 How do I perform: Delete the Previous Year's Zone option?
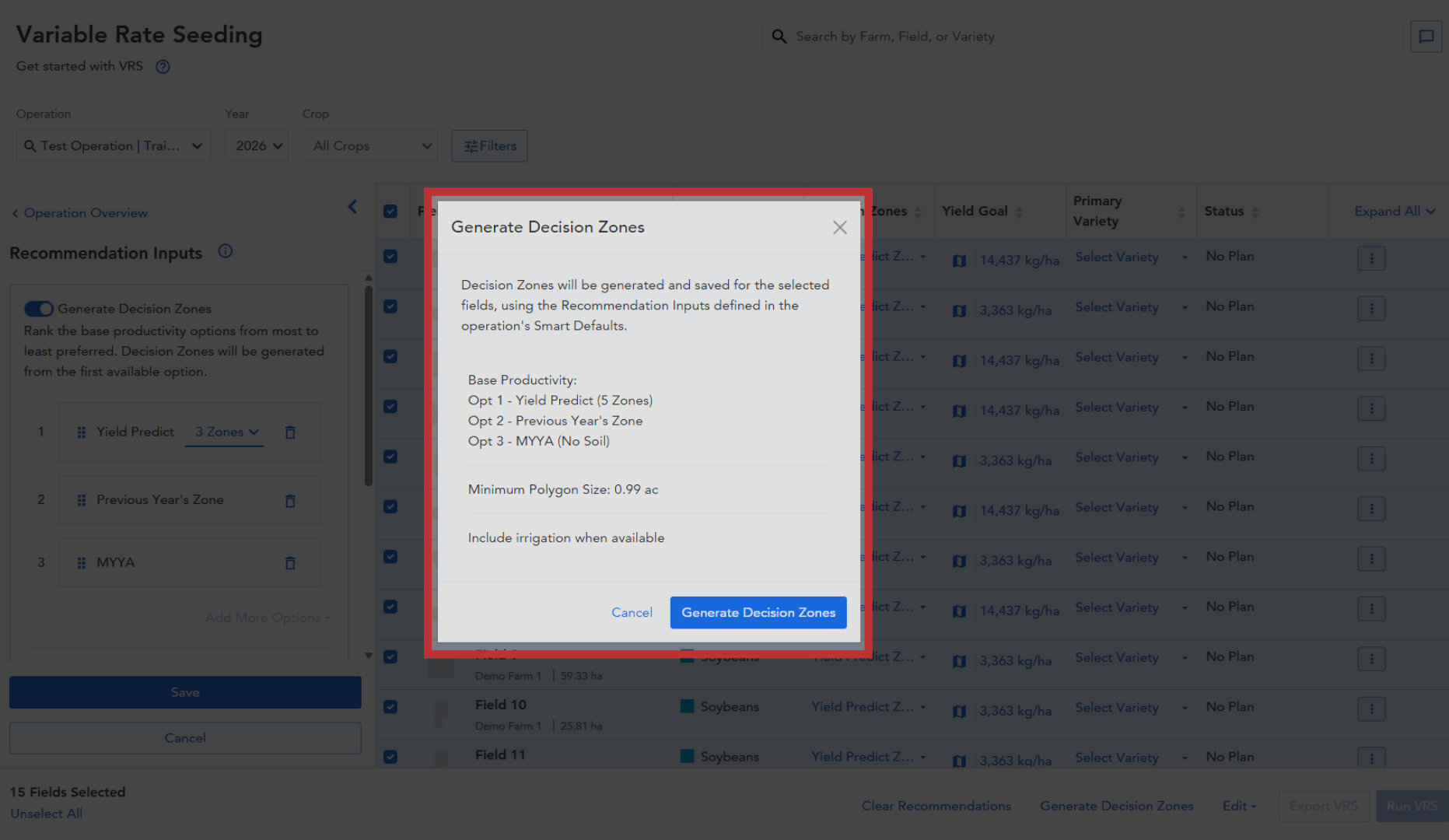(x=290, y=501)
